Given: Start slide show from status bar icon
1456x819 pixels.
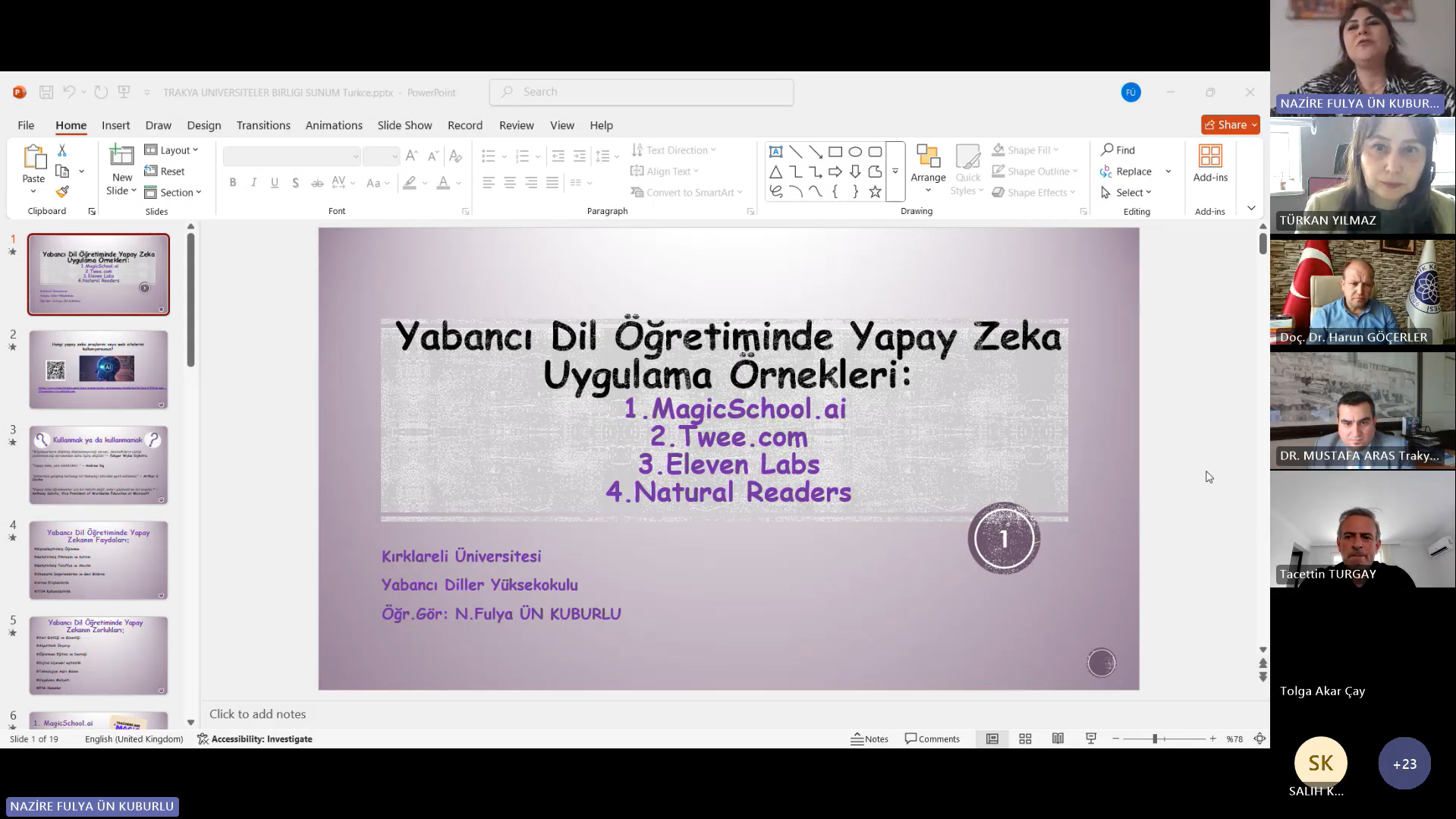Looking at the screenshot, I should 1091,739.
